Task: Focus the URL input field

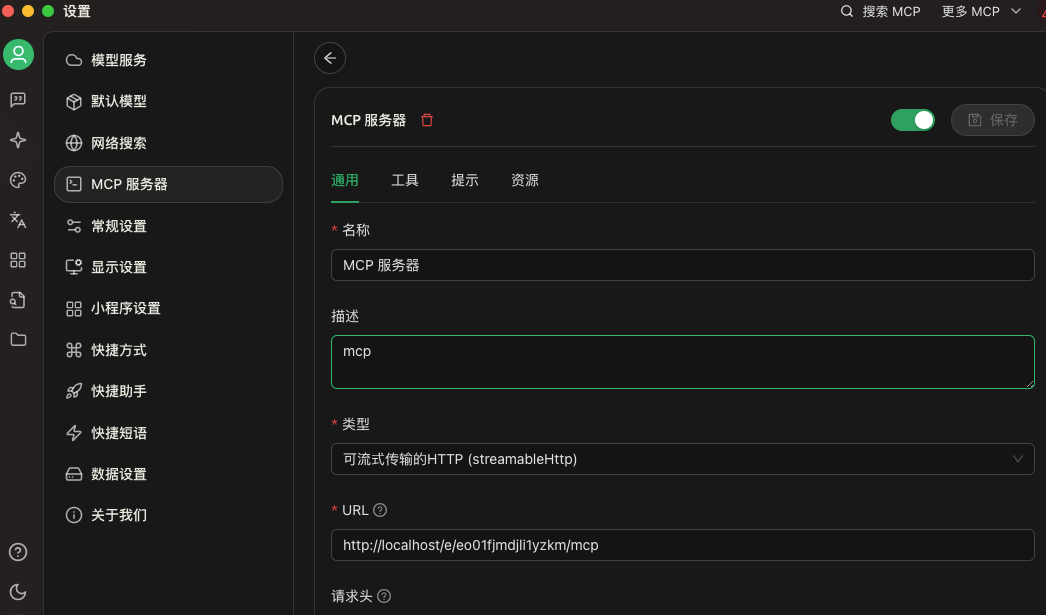Action: point(682,545)
